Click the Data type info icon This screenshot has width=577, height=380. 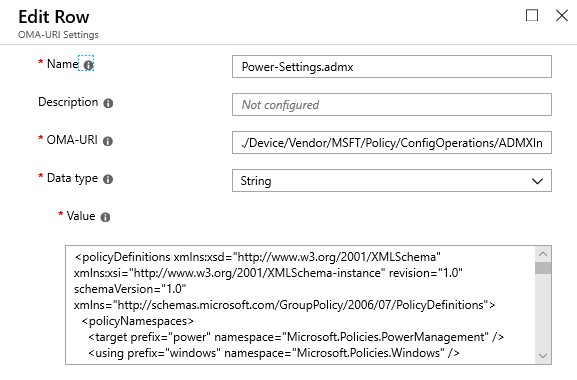108,179
